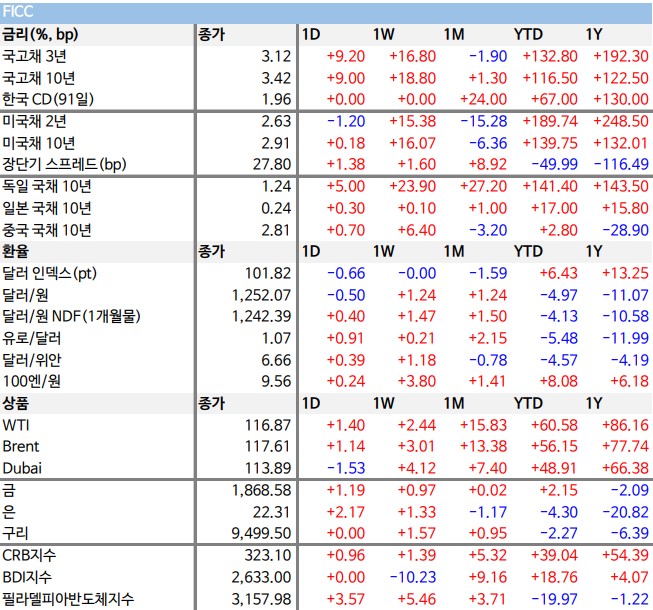653x610 pixels.
Task: Click Brent row label
Action: pos(21,447)
